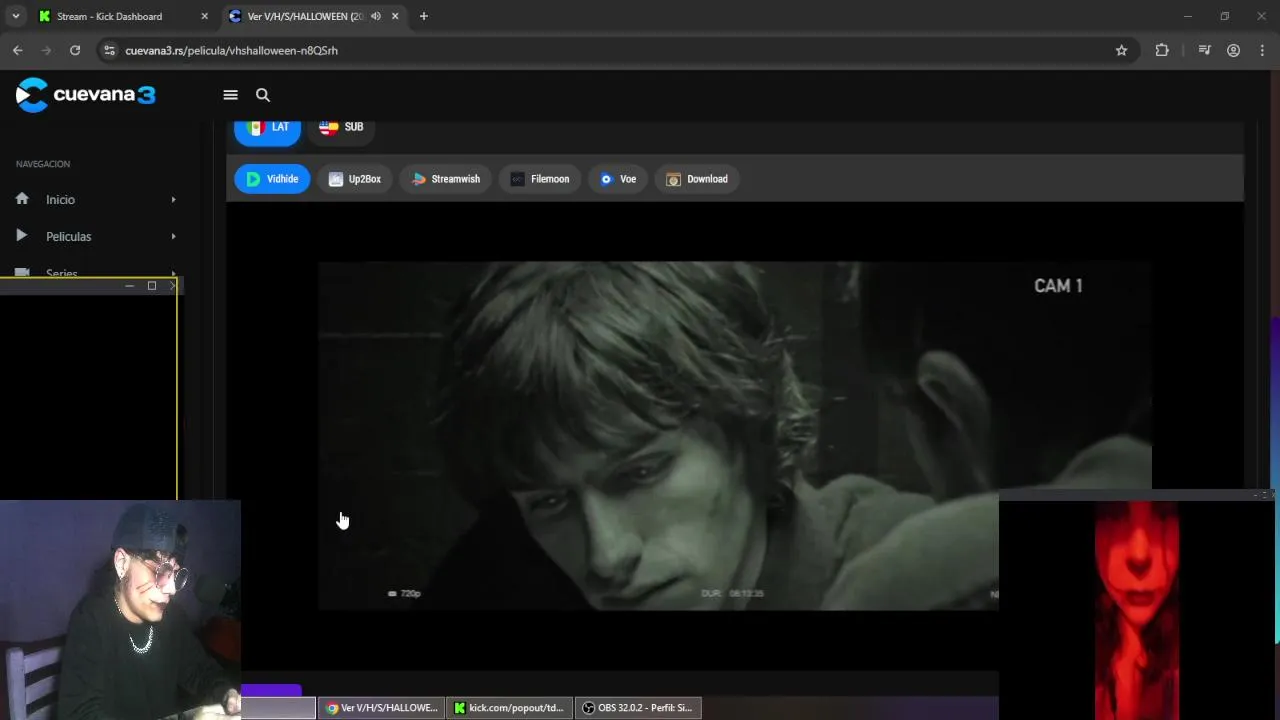Minimize the small black overlay window
Image resolution: width=1280 pixels, height=720 pixels.
point(129,286)
